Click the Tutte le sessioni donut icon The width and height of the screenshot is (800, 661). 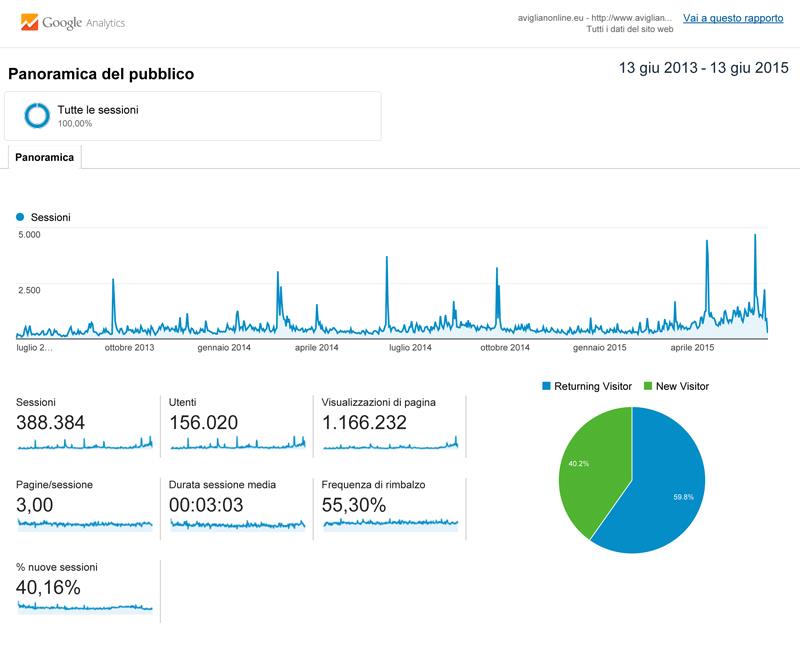pos(38,116)
